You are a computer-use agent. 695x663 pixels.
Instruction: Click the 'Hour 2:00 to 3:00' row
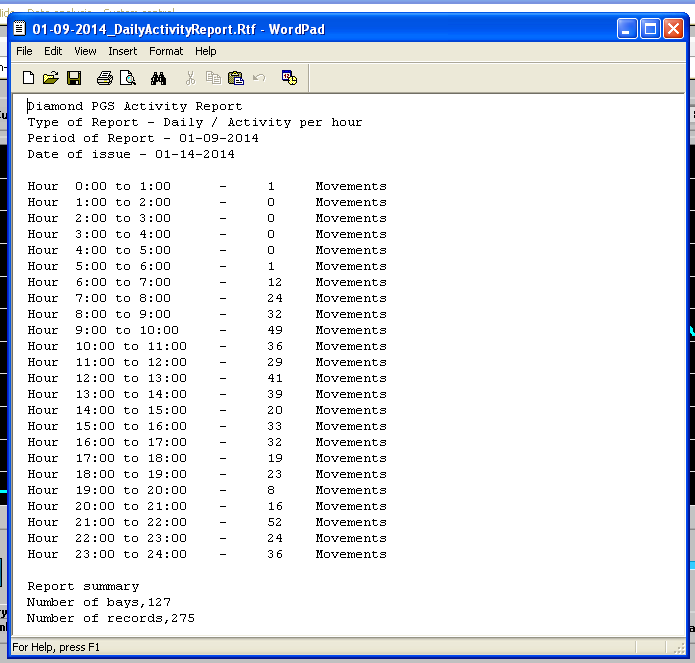click(207, 218)
